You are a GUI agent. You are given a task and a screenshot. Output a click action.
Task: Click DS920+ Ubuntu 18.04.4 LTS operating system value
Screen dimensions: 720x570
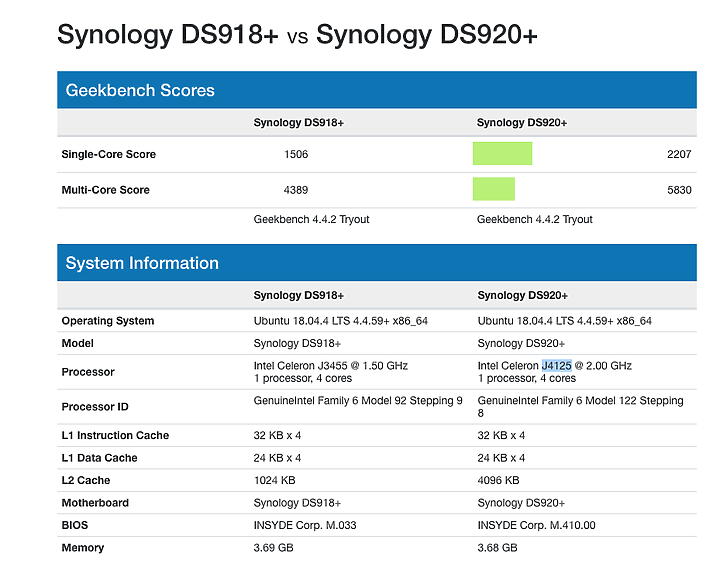coord(564,321)
